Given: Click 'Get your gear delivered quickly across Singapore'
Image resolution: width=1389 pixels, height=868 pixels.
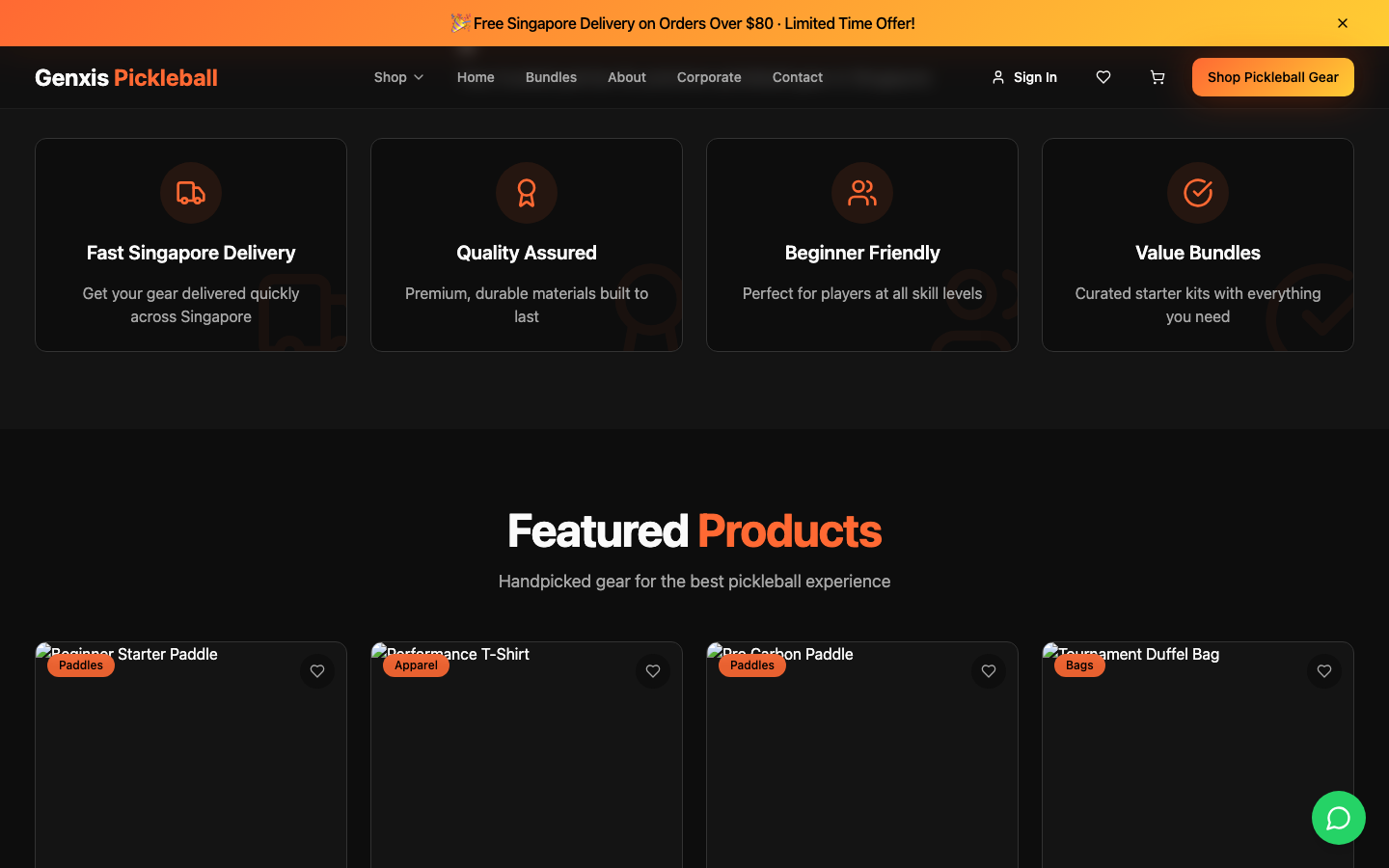Looking at the screenshot, I should click(191, 305).
